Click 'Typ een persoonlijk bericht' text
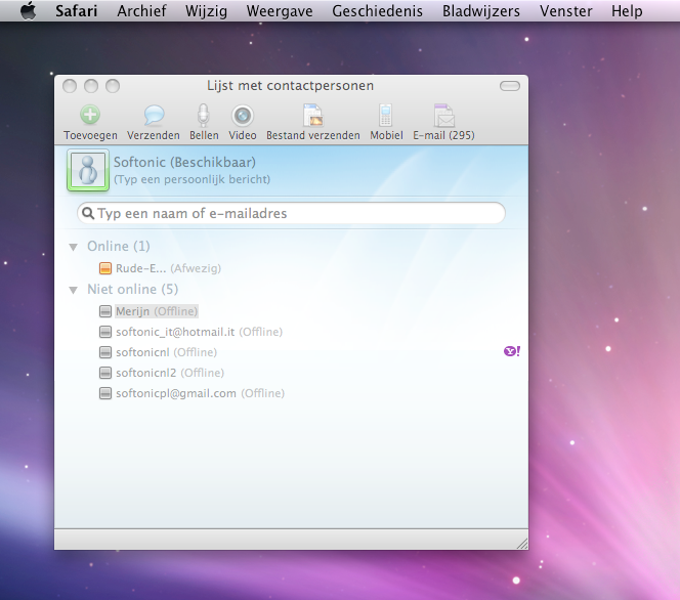The height and width of the screenshot is (600, 680). 192,179
